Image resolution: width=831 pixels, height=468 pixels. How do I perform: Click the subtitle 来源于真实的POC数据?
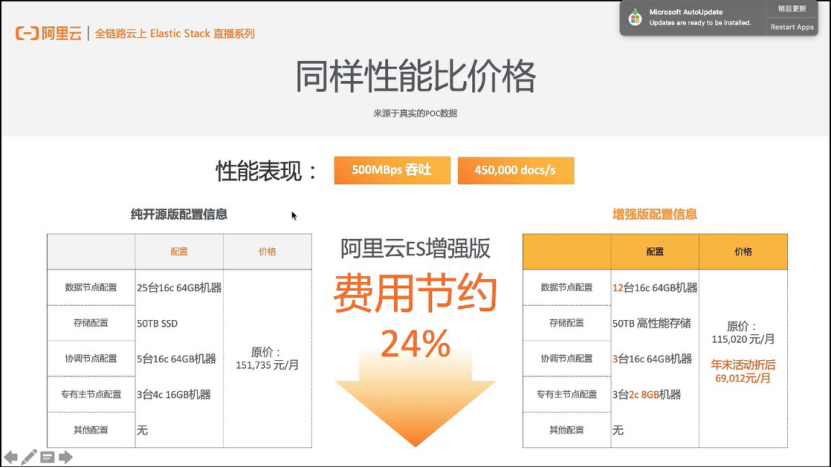tap(416, 113)
